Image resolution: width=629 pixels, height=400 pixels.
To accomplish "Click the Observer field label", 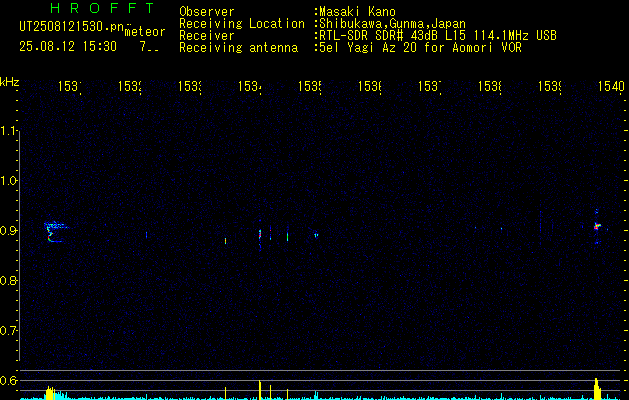I will pyautogui.click(x=207, y=12).
